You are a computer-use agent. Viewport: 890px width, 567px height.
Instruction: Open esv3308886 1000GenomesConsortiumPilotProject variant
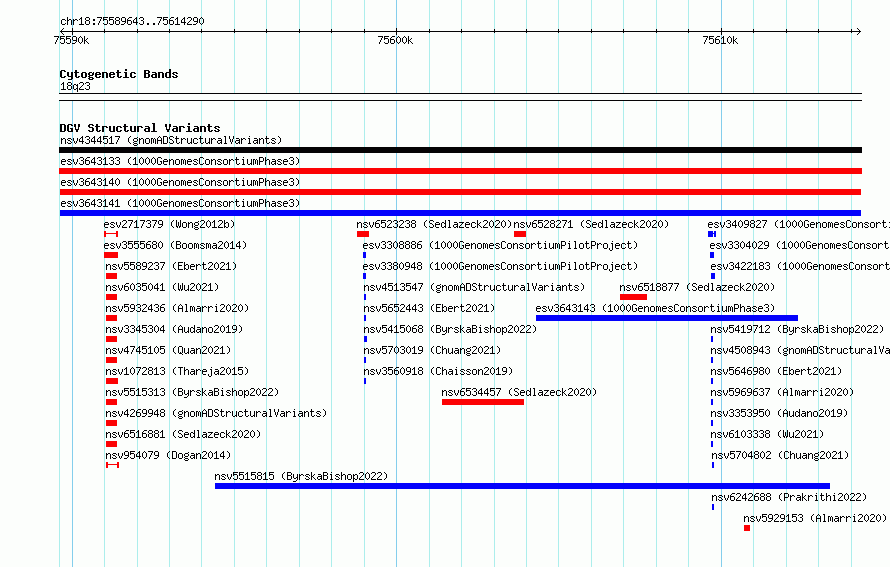tap(500, 245)
